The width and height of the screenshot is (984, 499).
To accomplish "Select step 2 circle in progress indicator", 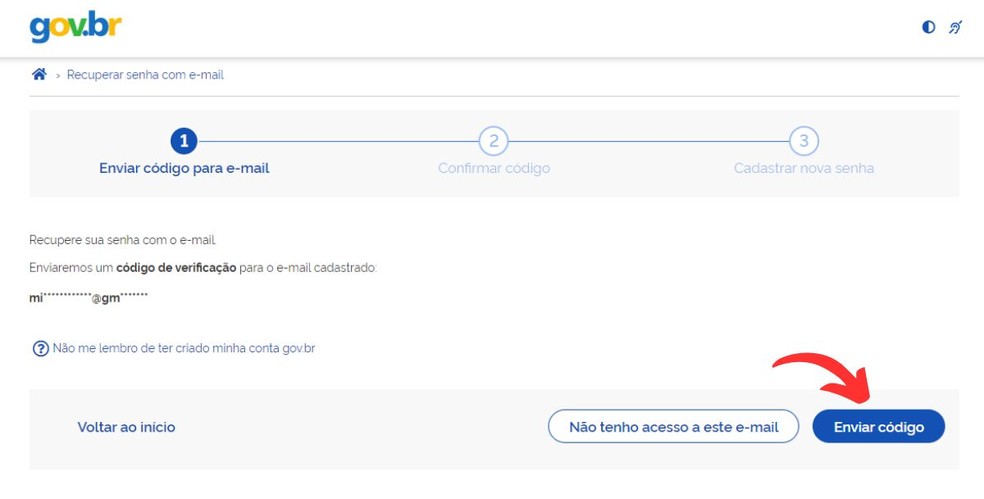I will pos(493,141).
